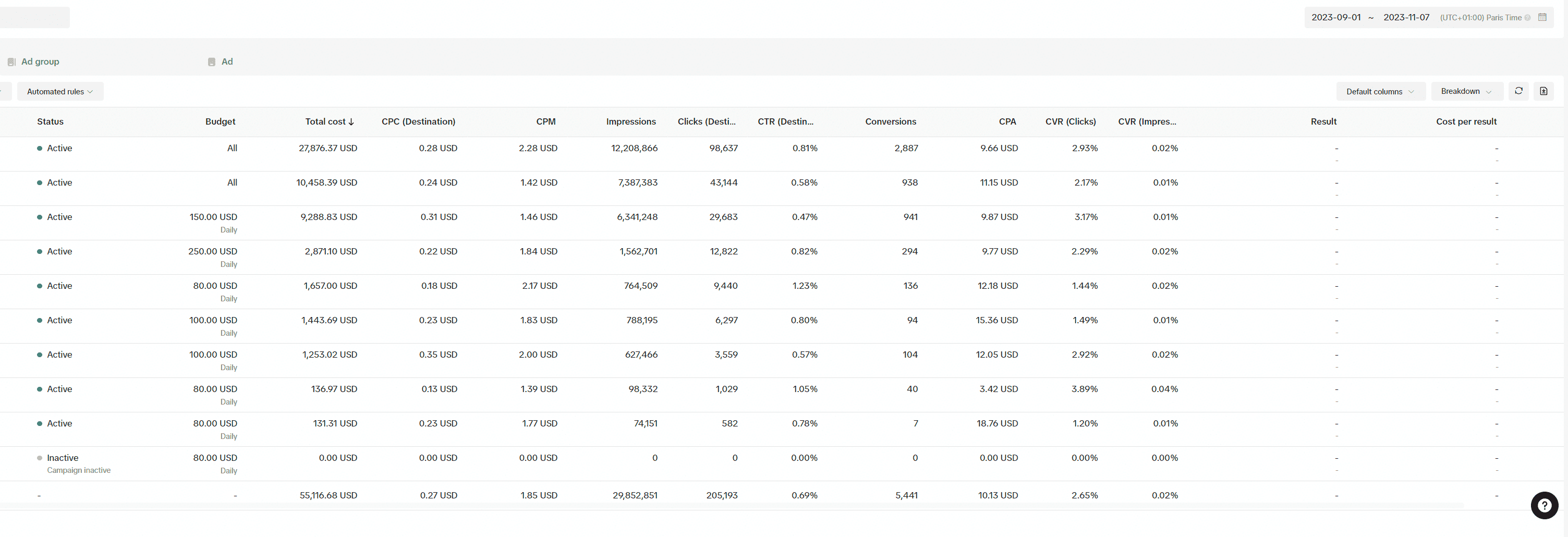1568x537 pixels.
Task: Sort by the Conversions column header
Action: pos(891,122)
